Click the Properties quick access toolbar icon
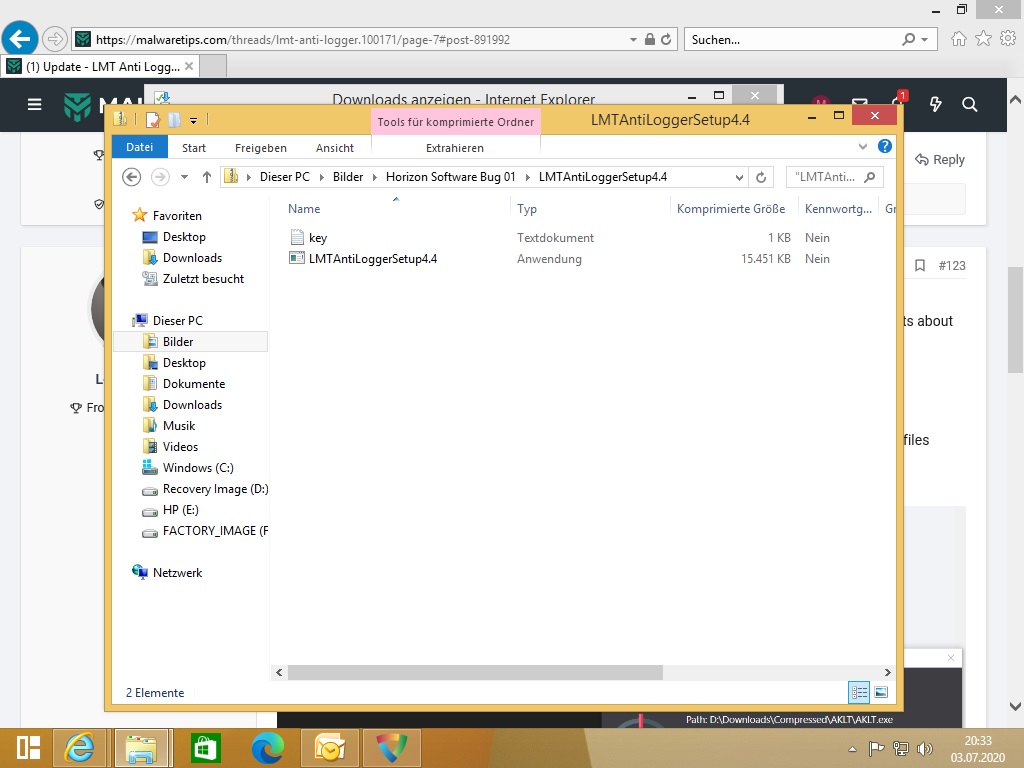 (x=153, y=120)
